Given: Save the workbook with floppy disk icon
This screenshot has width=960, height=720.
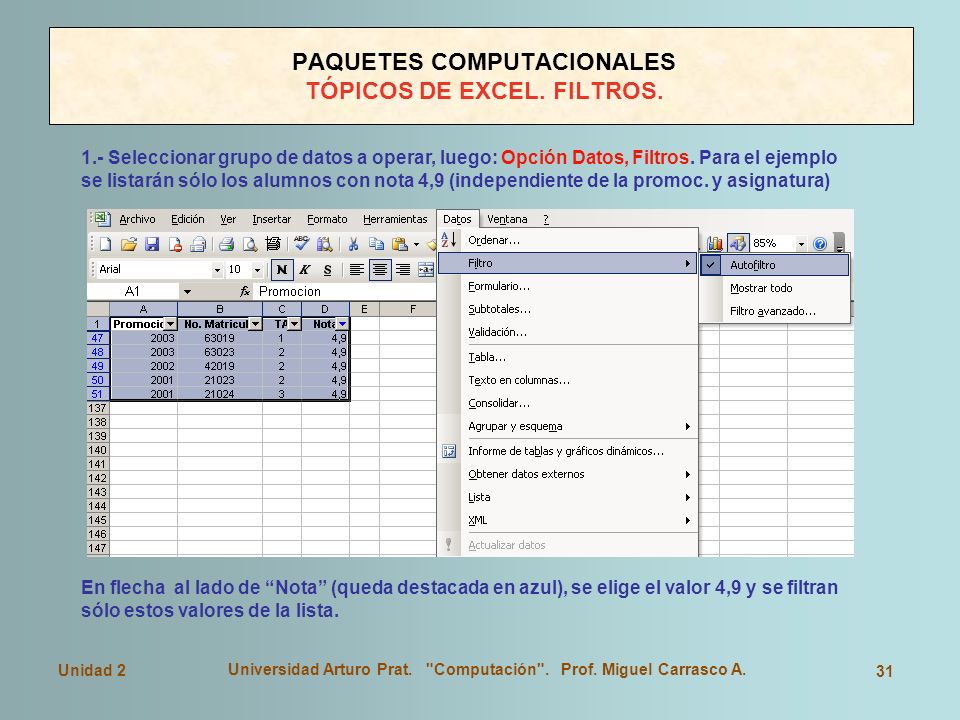Looking at the screenshot, I should 152,244.
